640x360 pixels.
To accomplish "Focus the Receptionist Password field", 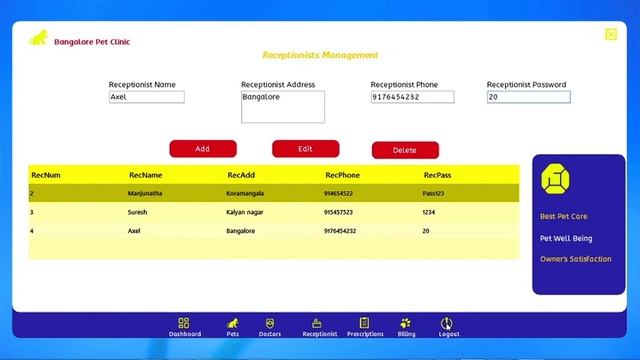I will click(529, 97).
